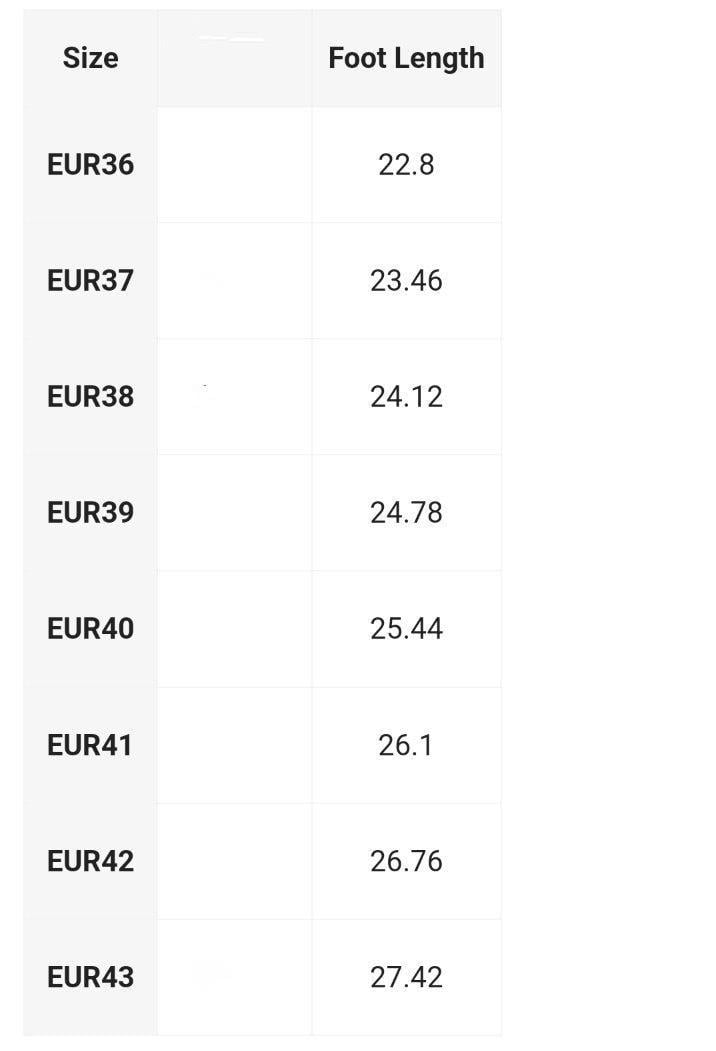Select the EUR43 size label
This screenshot has width=716, height=1051.
point(90,977)
